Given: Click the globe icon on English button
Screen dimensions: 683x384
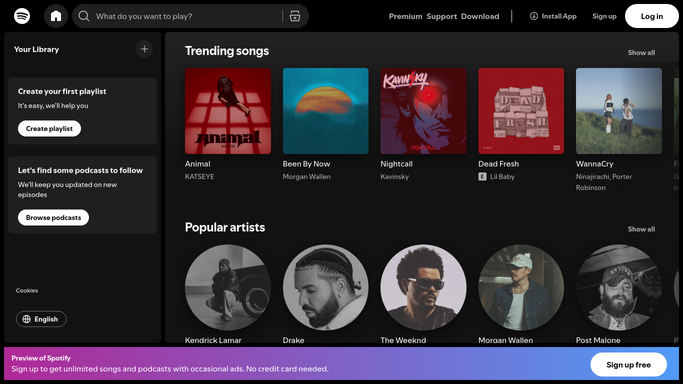Looking at the screenshot, I should pos(27,319).
